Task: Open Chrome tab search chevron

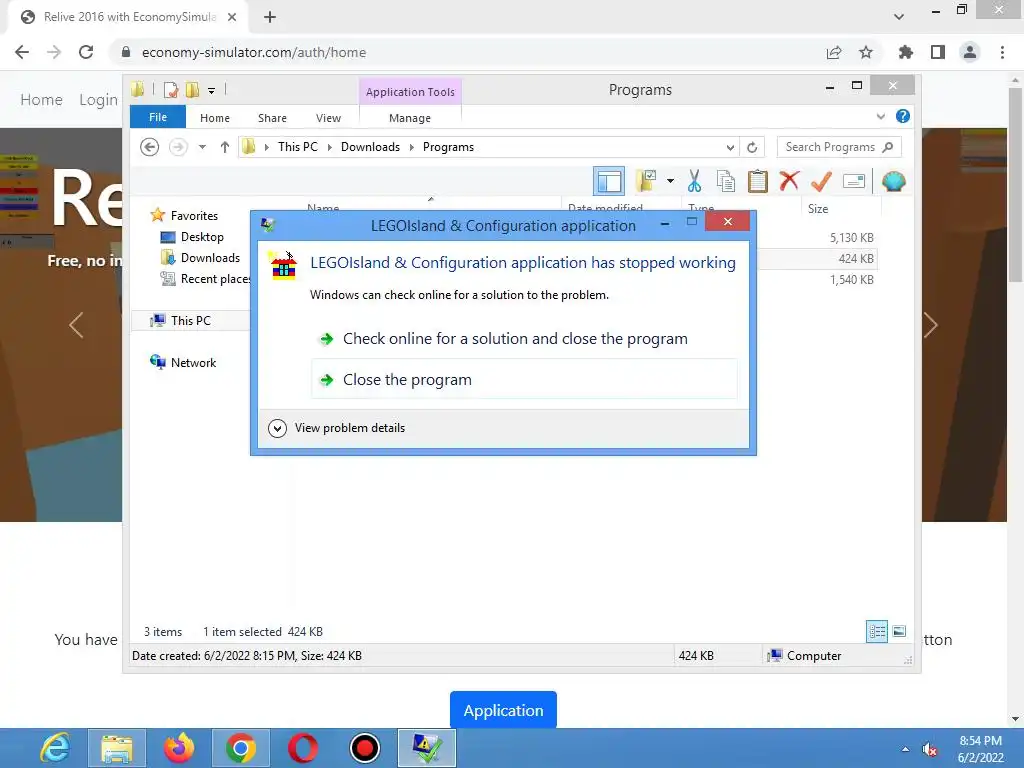Action: click(x=899, y=17)
